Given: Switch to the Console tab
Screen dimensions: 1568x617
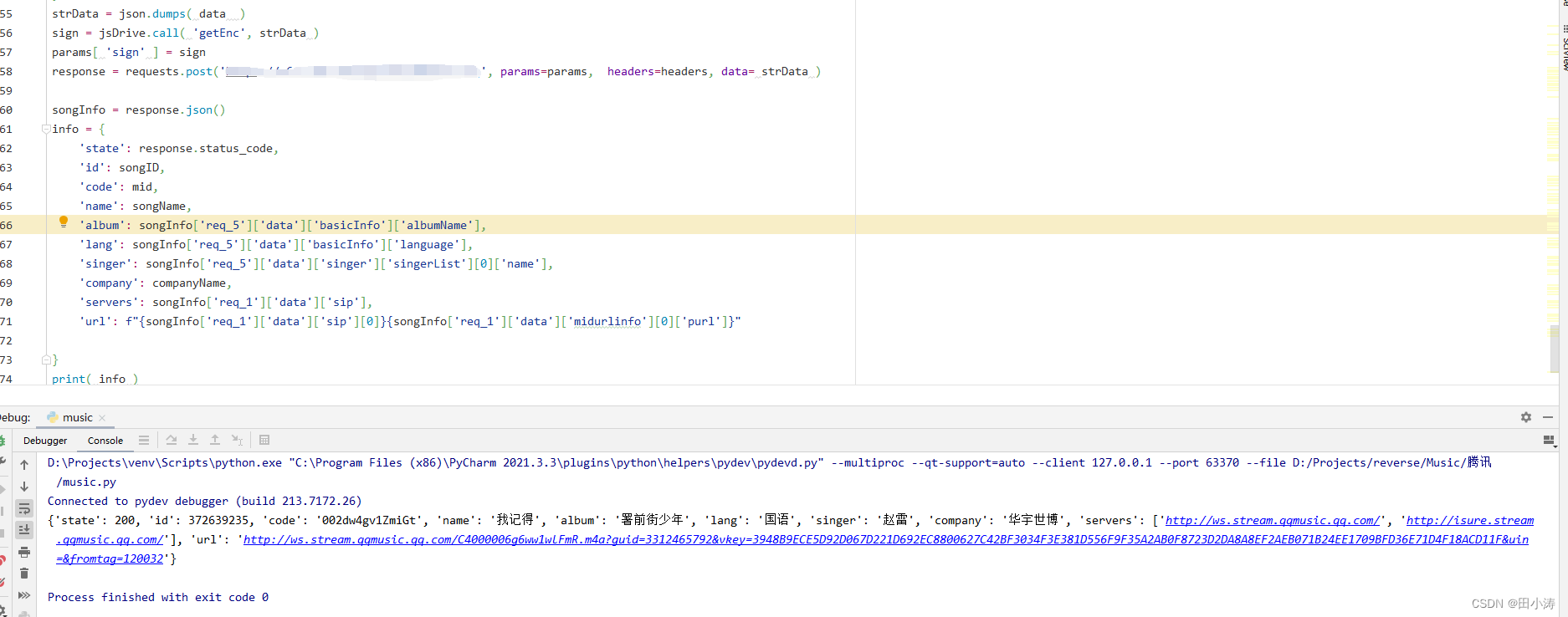Looking at the screenshot, I should (x=105, y=441).
